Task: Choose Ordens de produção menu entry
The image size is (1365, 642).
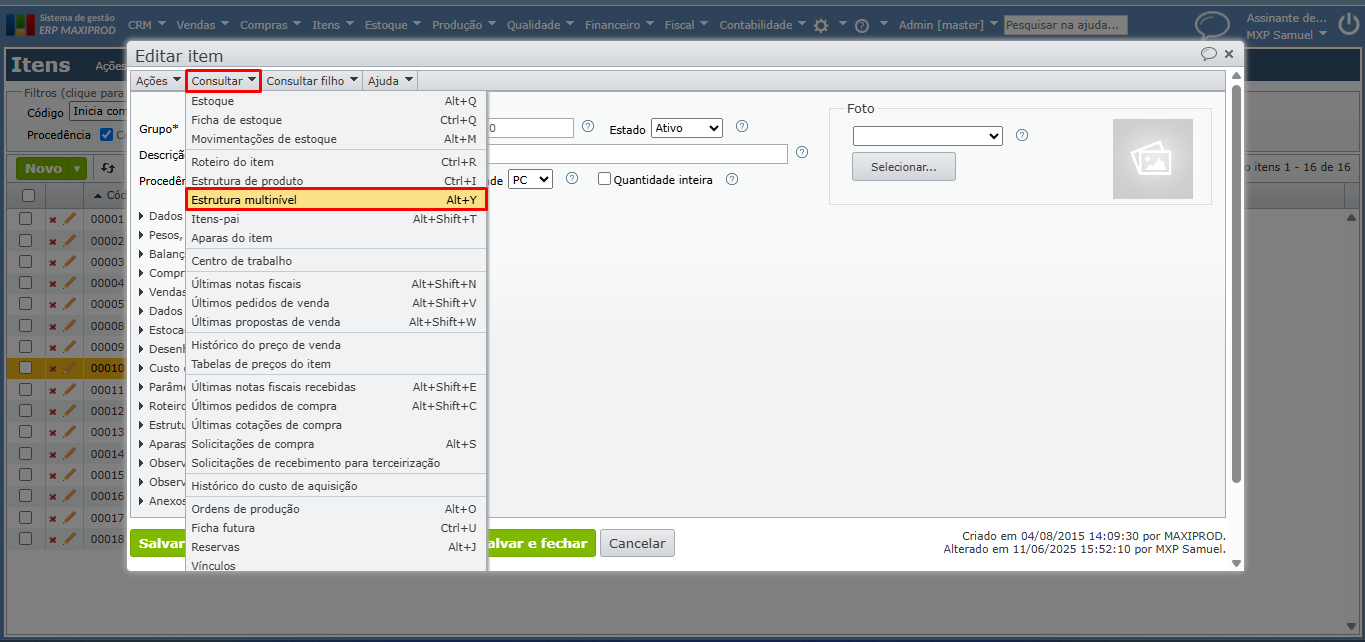Action: tap(337, 509)
